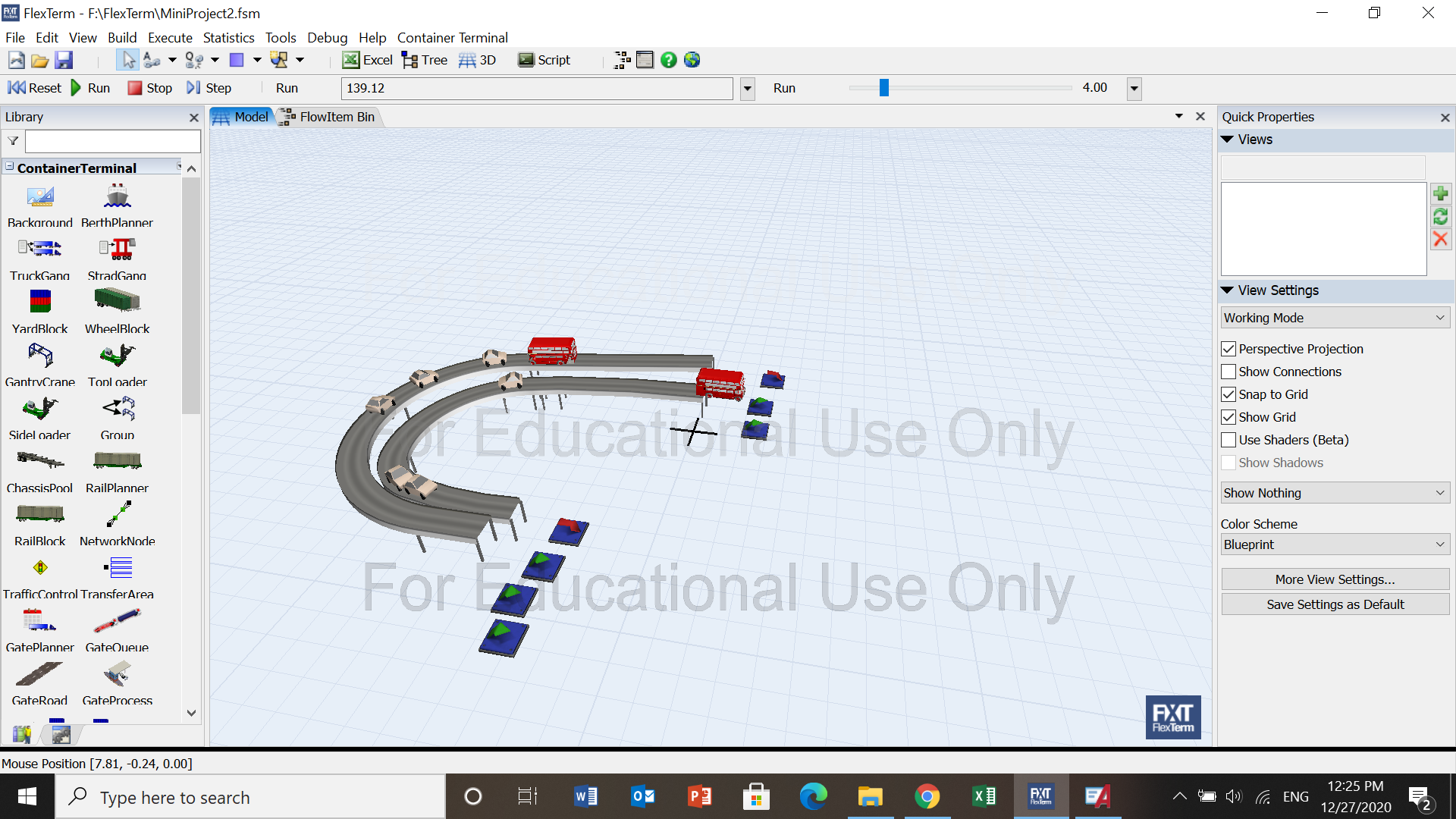Collapse the View Settings section
Image resolution: width=1456 pixels, height=819 pixels.
click(x=1228, y=290)
